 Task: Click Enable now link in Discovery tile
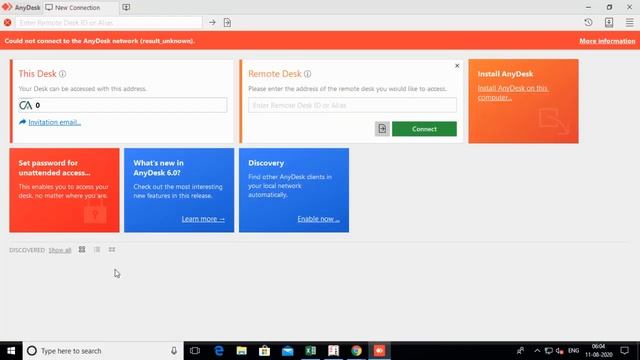318,219
